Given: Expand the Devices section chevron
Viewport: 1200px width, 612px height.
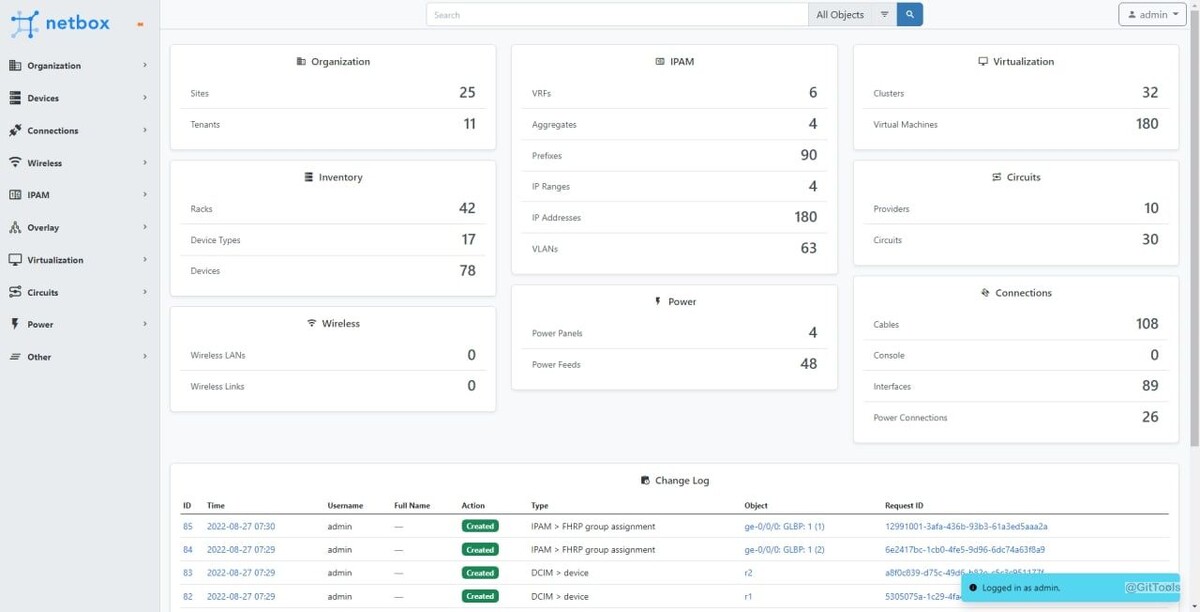Looking at the screenshot, I should 146,98.
